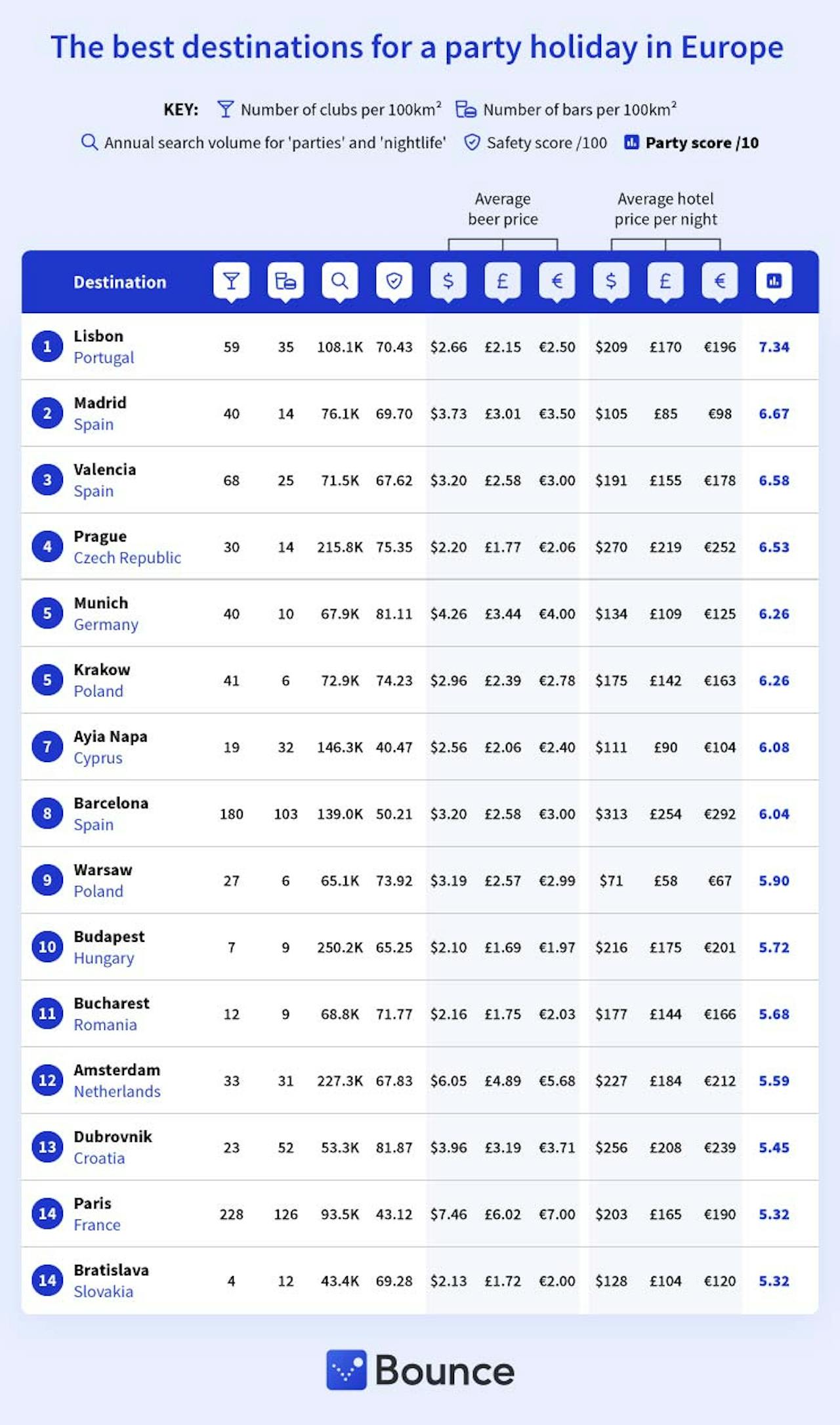
Task: Click the bars column header icon
Action: pos(285,281)
